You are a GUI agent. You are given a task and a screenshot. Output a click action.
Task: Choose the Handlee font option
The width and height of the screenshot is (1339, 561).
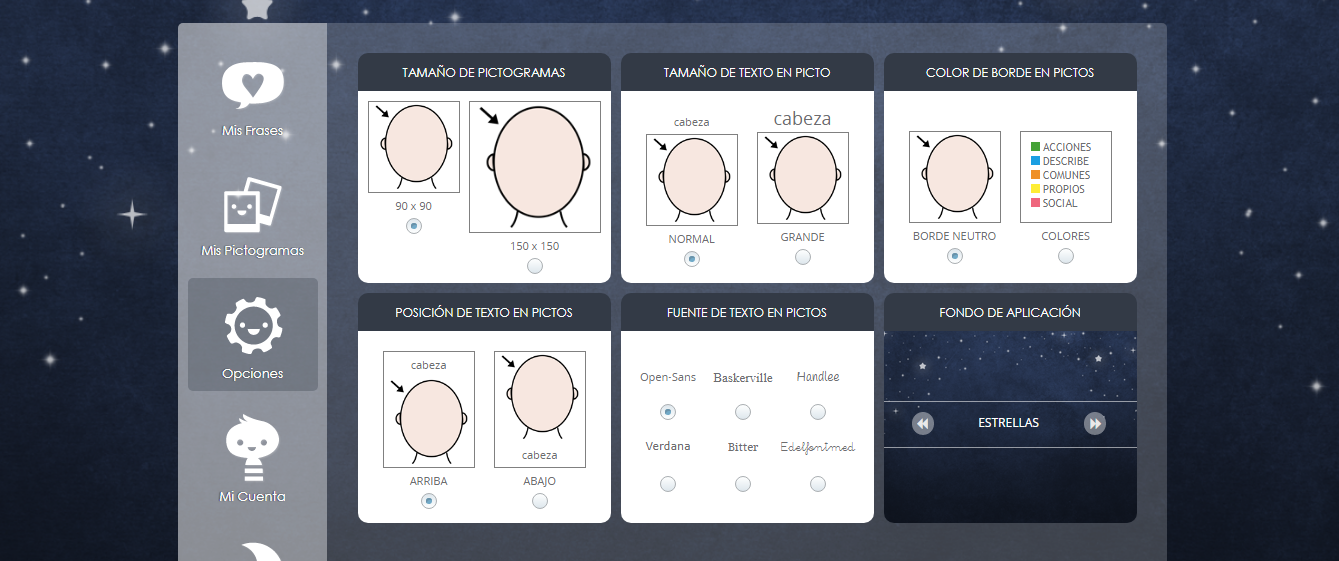click(818, 412)
